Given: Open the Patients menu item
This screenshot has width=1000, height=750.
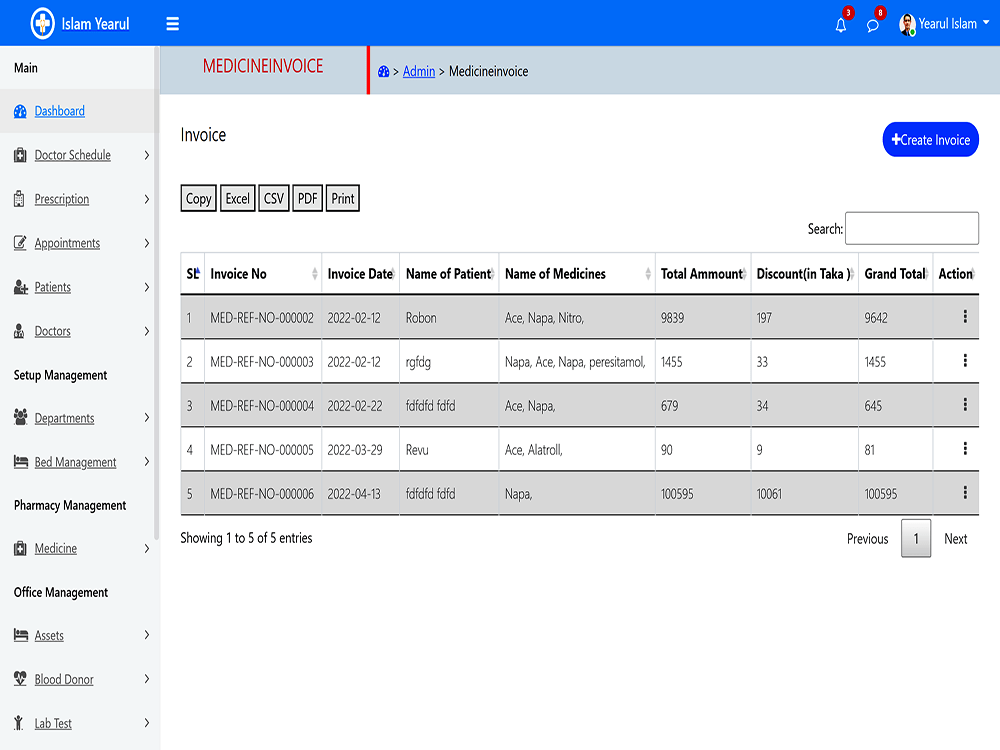Looking at the screenshot, I should [x=52, y=287].
